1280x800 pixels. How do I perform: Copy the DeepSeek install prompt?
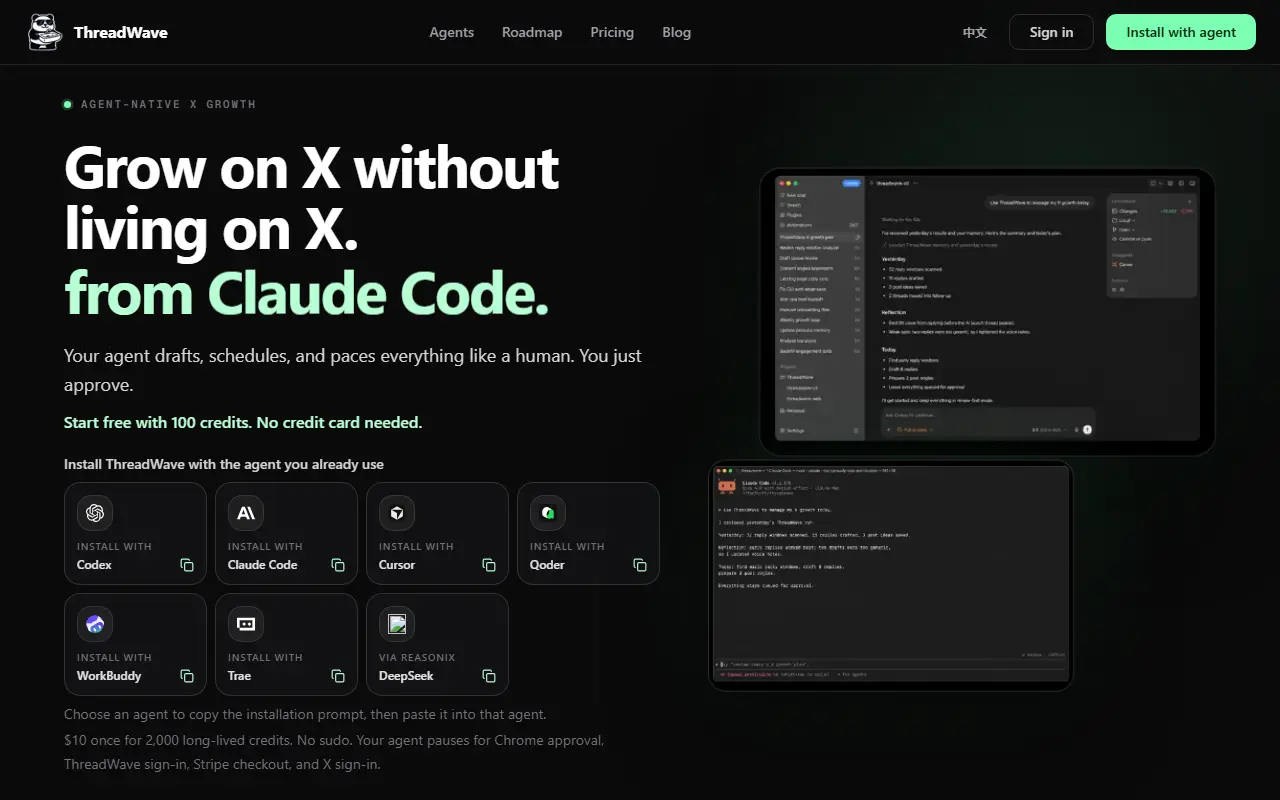[x=489, y=676]
